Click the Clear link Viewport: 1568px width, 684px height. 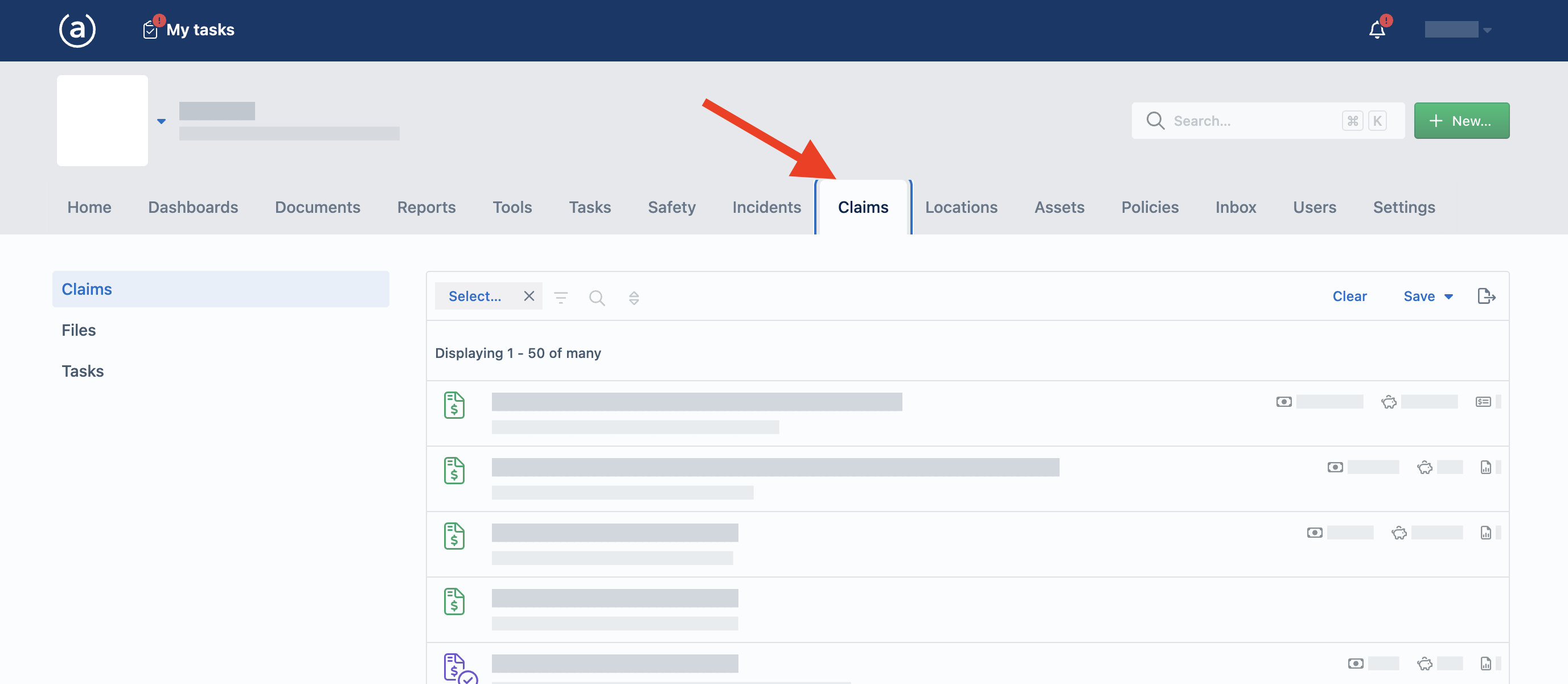pos(1349,296)
